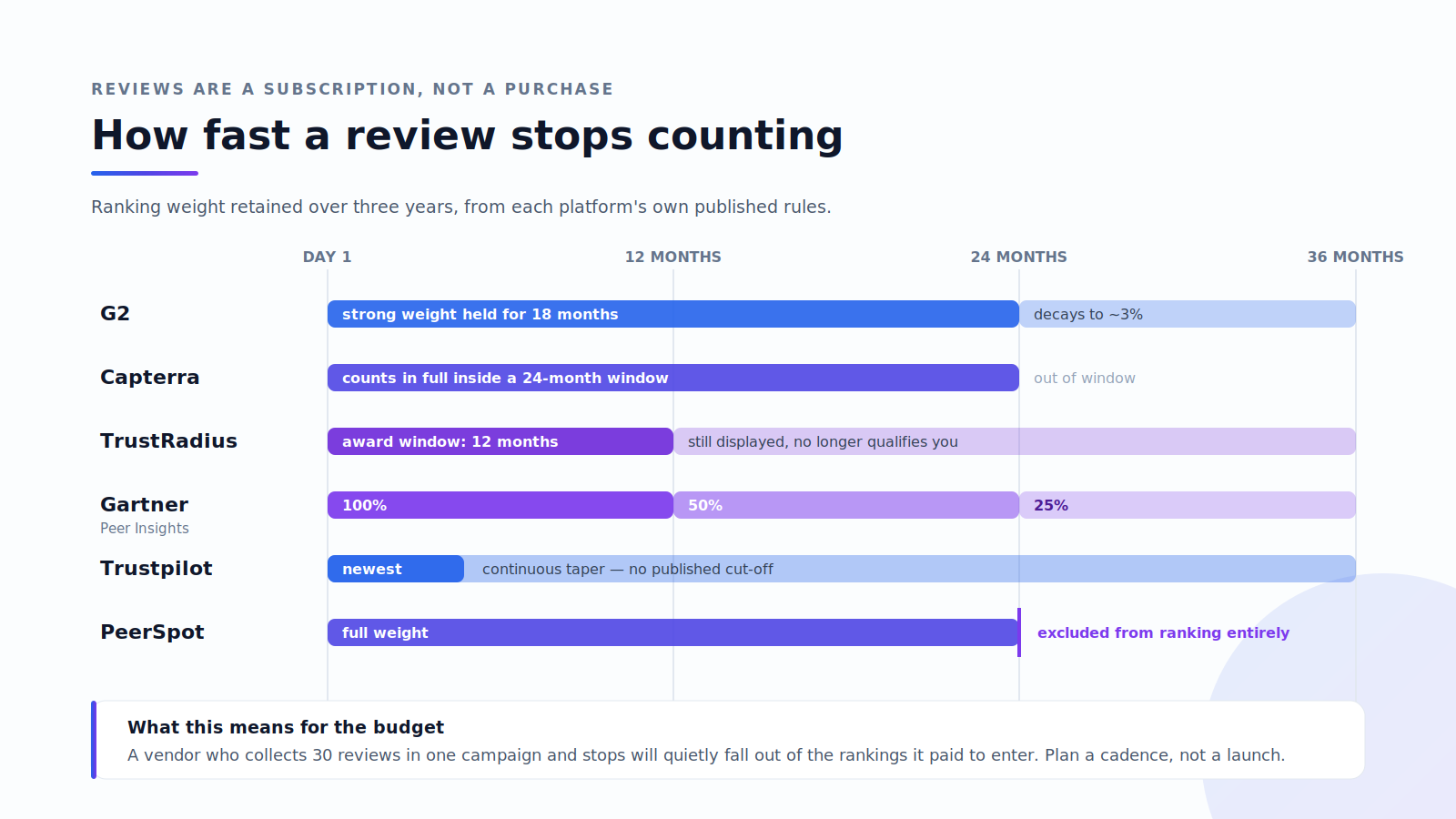
Task: Select Gartner's "50%" bar segment
Action: click(846, 505)
